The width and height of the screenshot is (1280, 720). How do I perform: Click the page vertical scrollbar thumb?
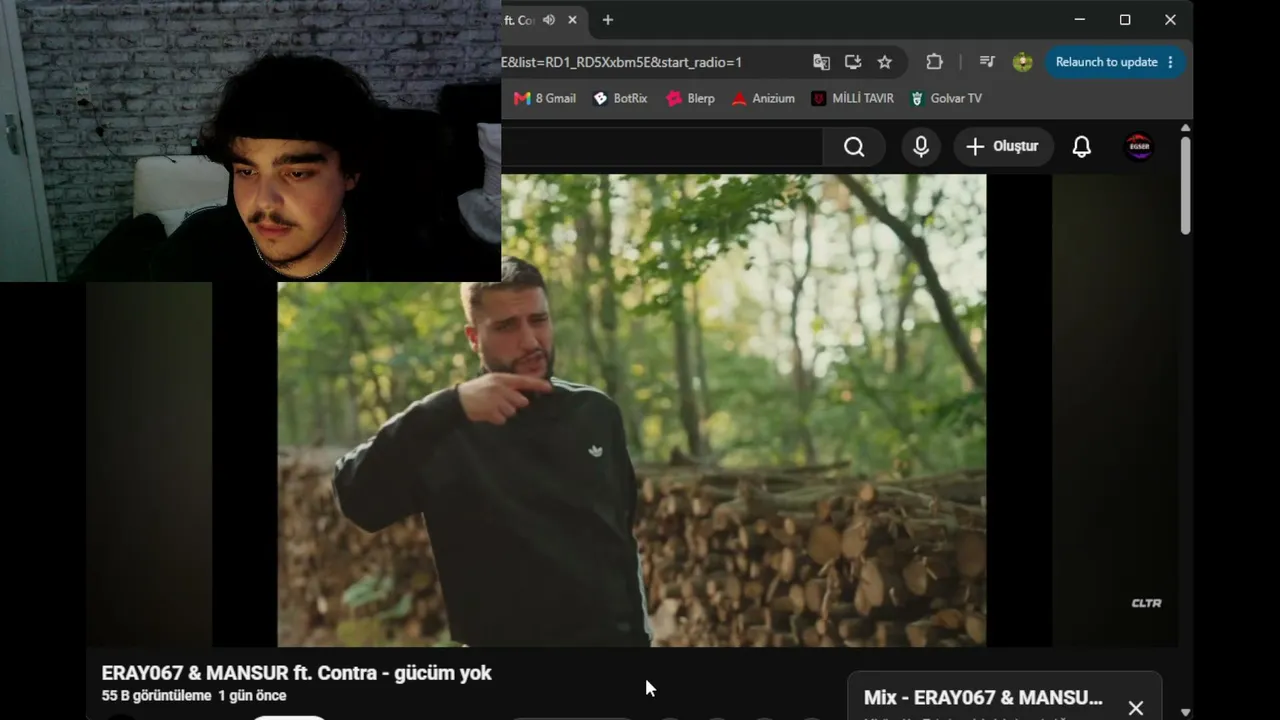(x=1185, y=186)
